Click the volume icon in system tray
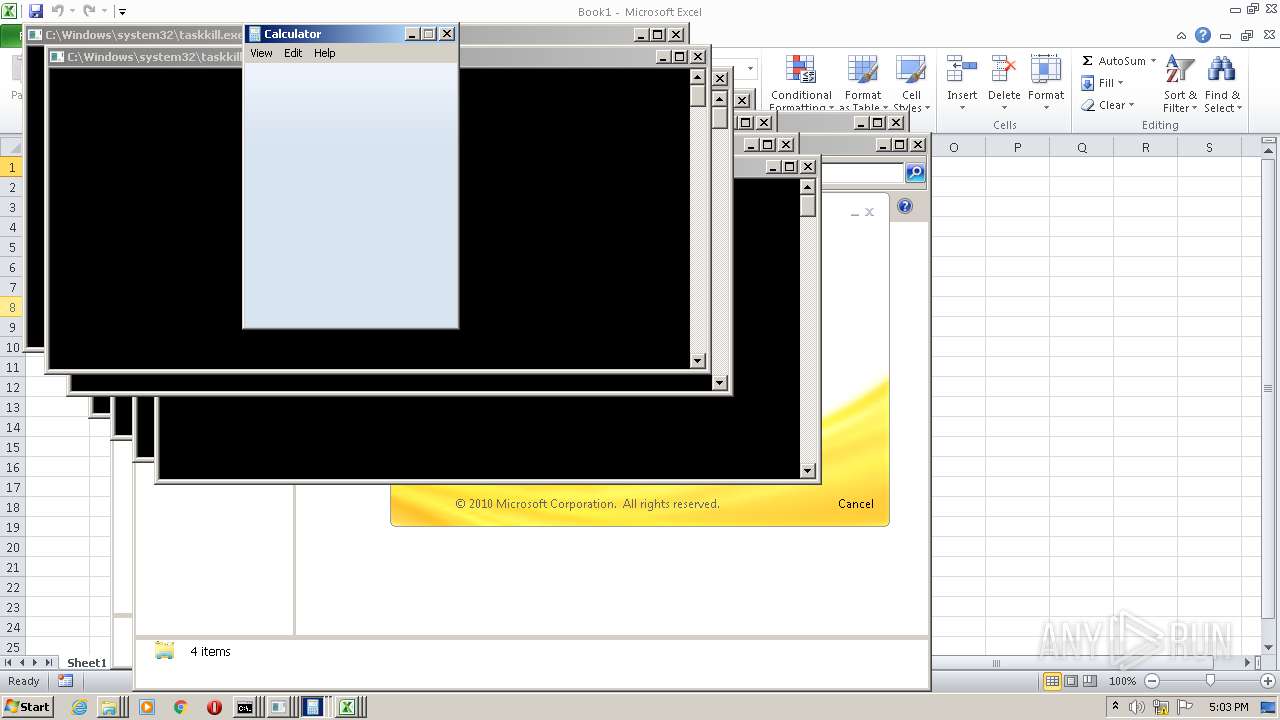Viewport: 1280px width, 720px height. coord(1137,707)
